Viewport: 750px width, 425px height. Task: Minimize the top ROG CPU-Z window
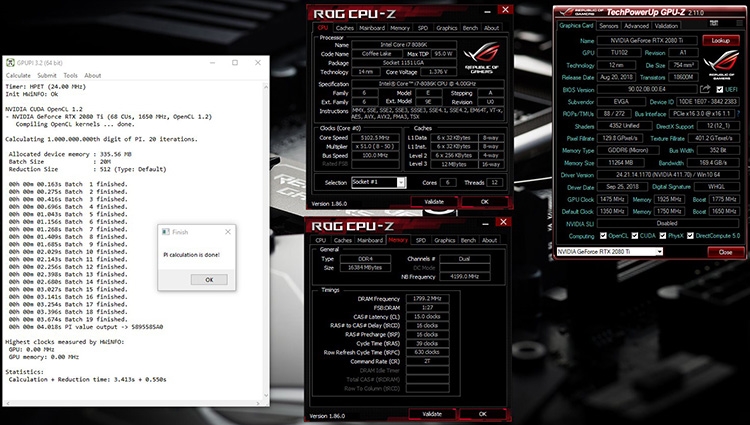click(x=487, y=12)
